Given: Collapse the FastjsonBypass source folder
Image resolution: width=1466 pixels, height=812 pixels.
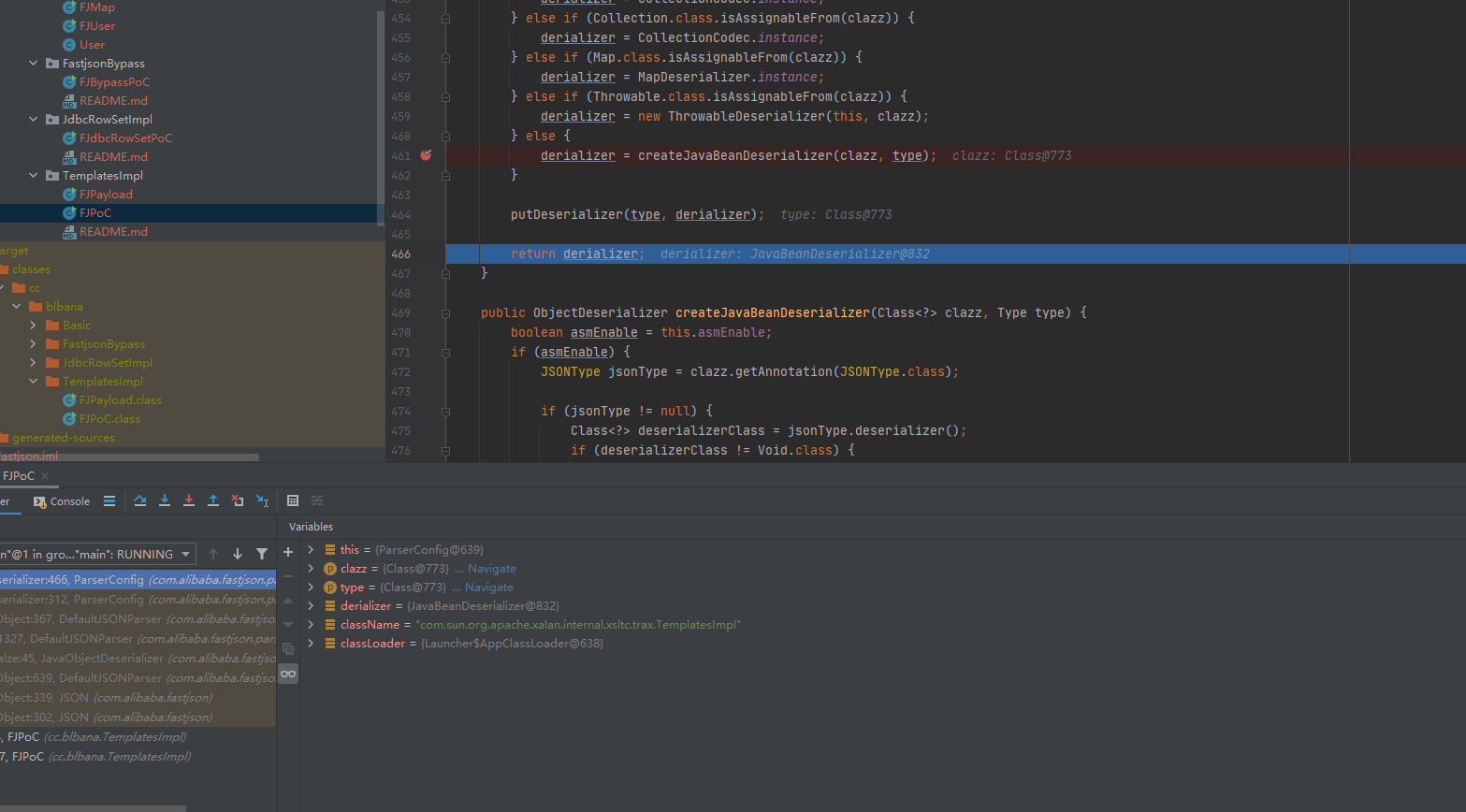Looking at the screenshot, I should (34, 64).
